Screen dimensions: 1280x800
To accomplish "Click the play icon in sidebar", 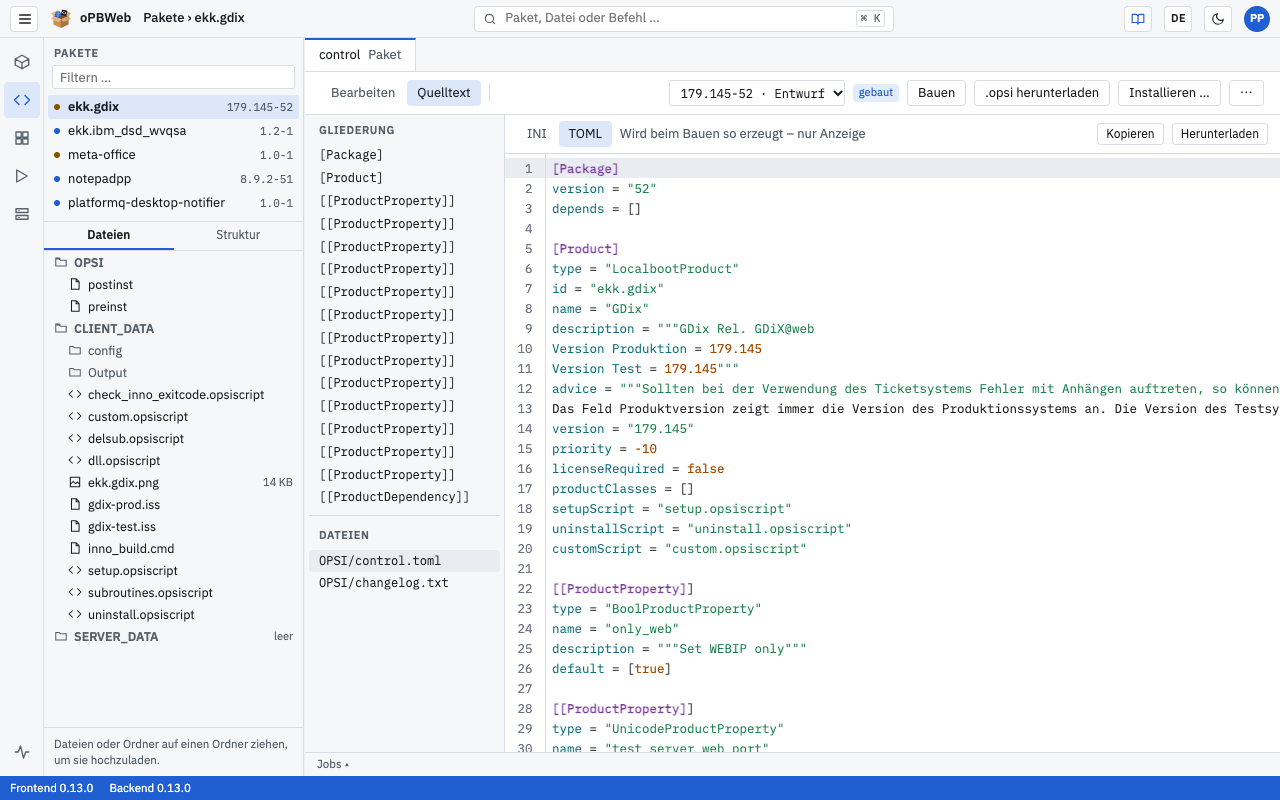I will (x=22, y=176).
